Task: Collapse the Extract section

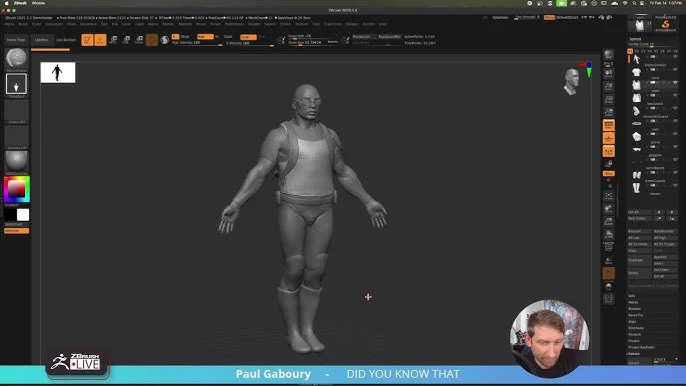Action: coord(634,354)
